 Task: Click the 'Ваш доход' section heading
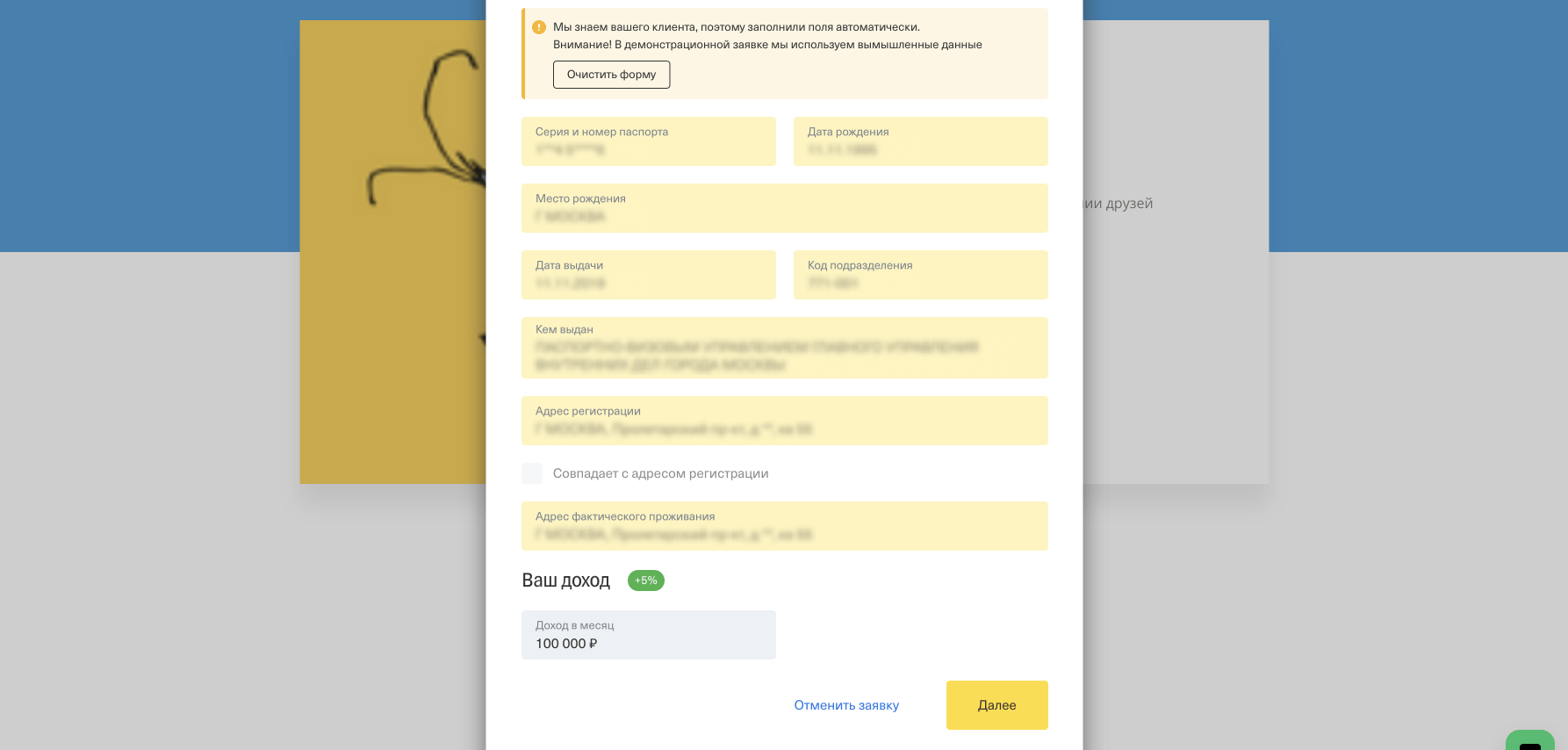[x=565, y=581]
